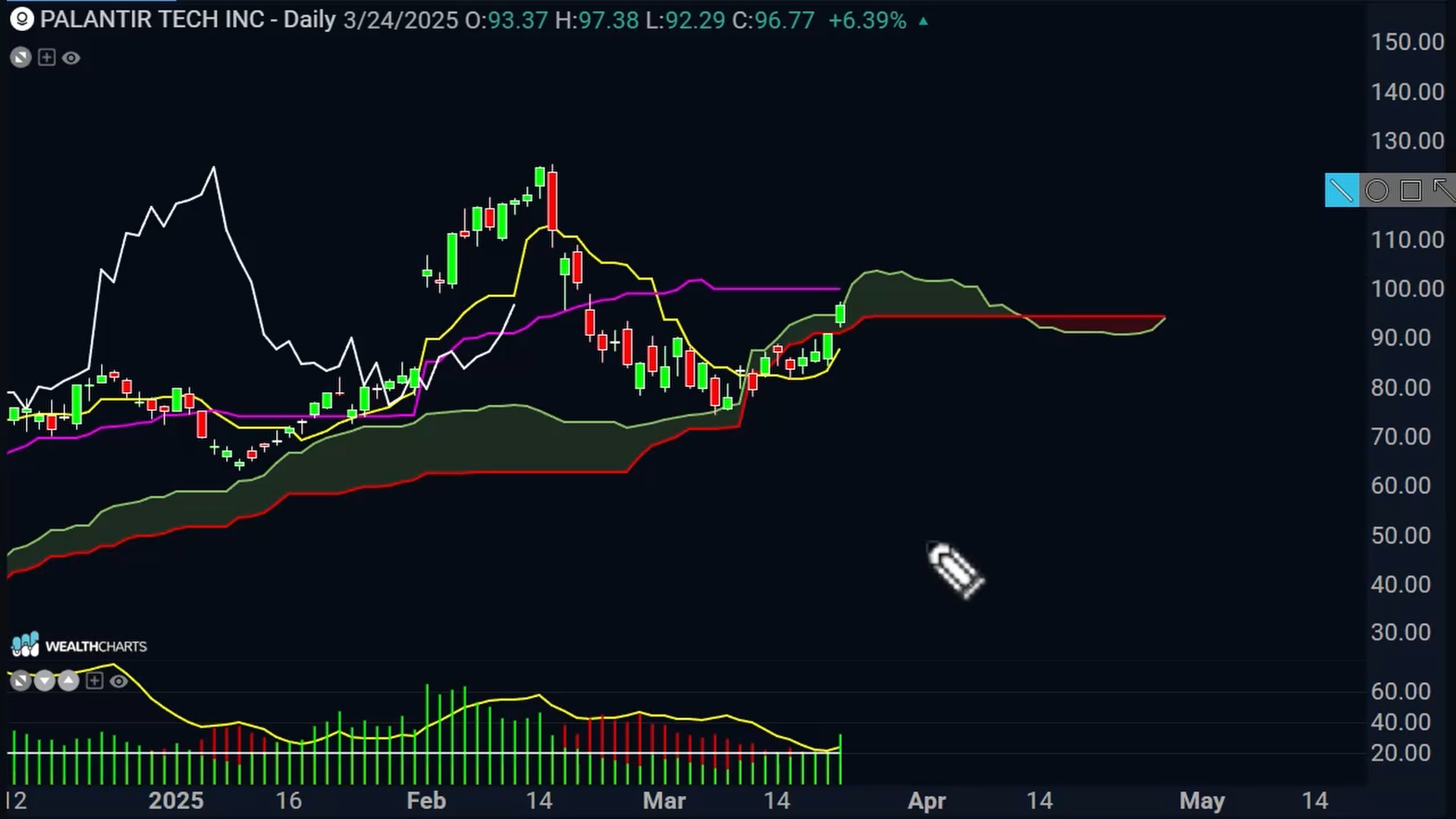Click the 2025 label on time axis
Screen dimensions: 1456x819
point(176,801)
